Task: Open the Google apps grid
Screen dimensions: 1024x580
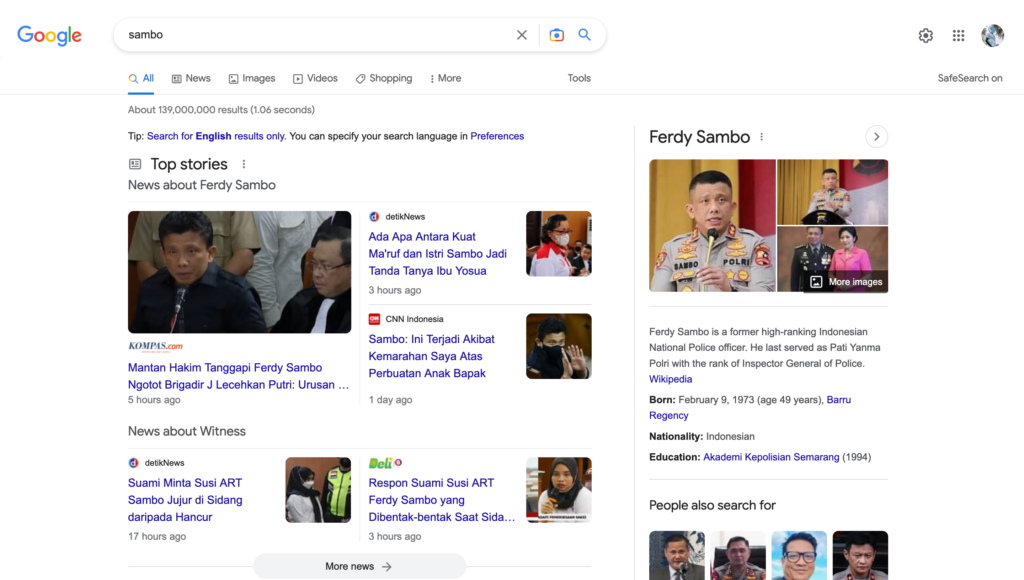Action: pos(958,36)
